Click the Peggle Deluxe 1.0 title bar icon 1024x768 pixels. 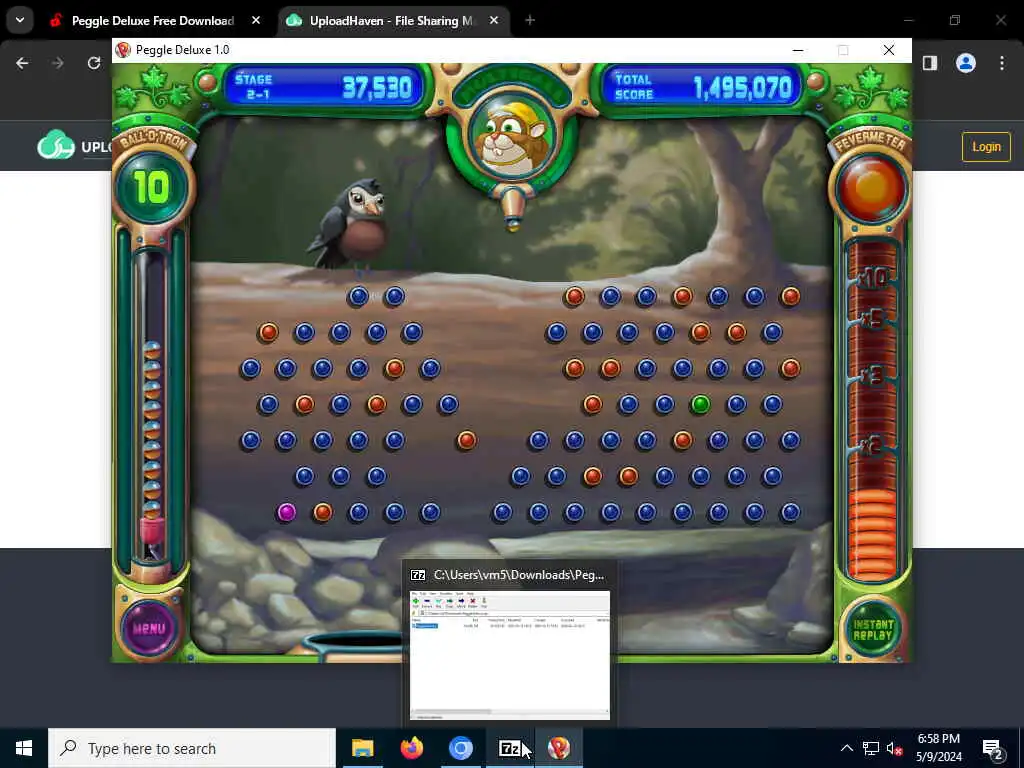[123, 50]
